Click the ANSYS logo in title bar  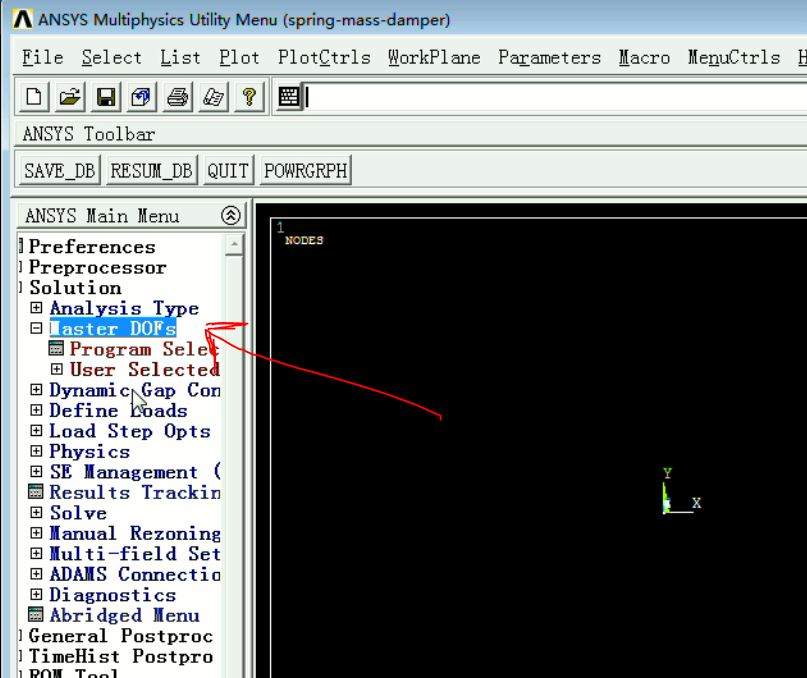click(x=23, y=20)
